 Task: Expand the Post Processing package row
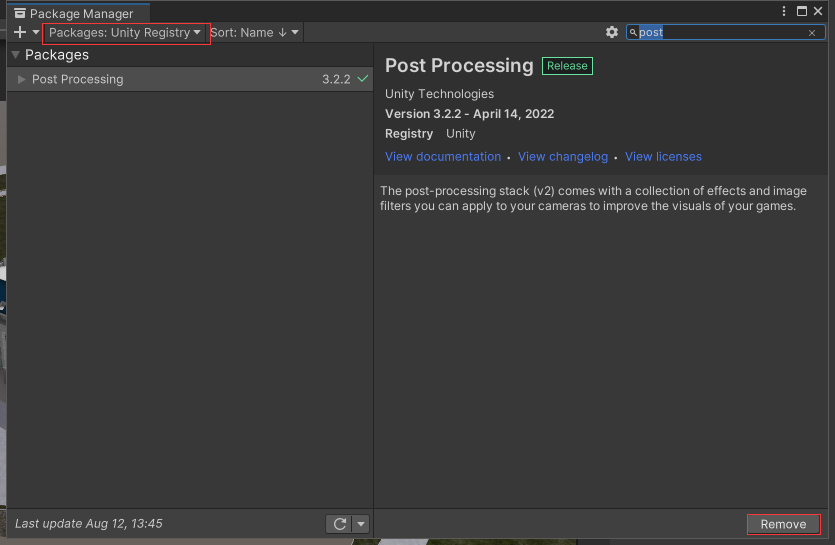(x=21, y=79)
